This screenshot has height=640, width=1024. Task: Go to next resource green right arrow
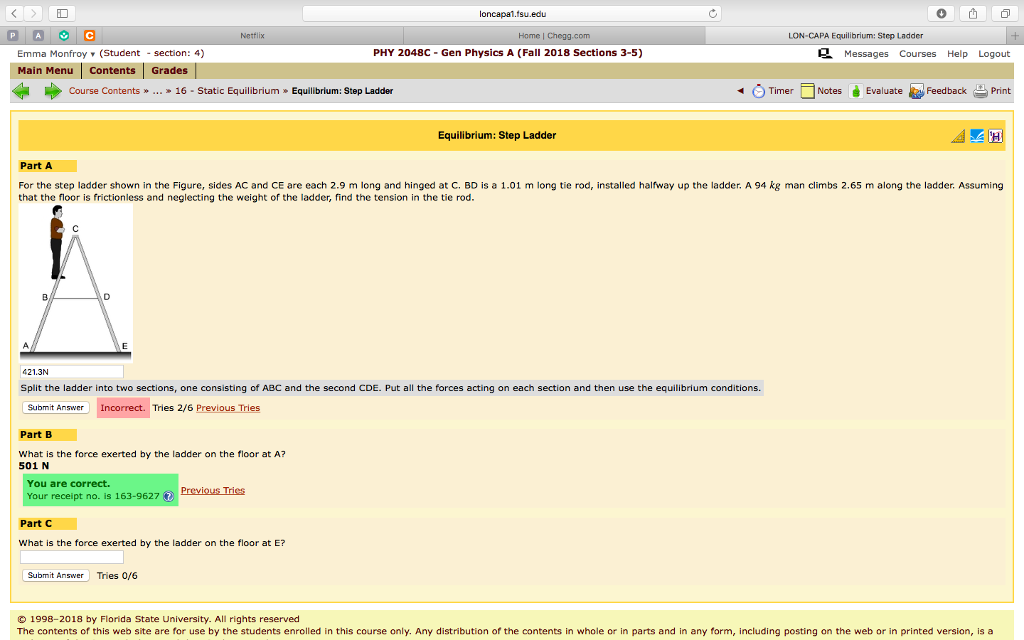point(52,91)
